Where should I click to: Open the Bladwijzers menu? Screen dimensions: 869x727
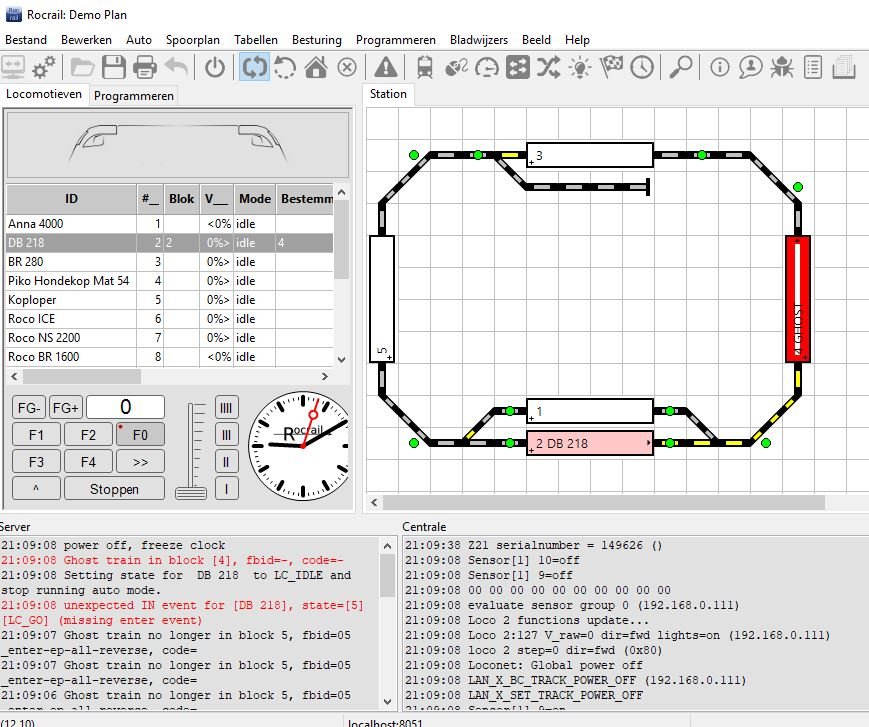click(x=479, y=40)
